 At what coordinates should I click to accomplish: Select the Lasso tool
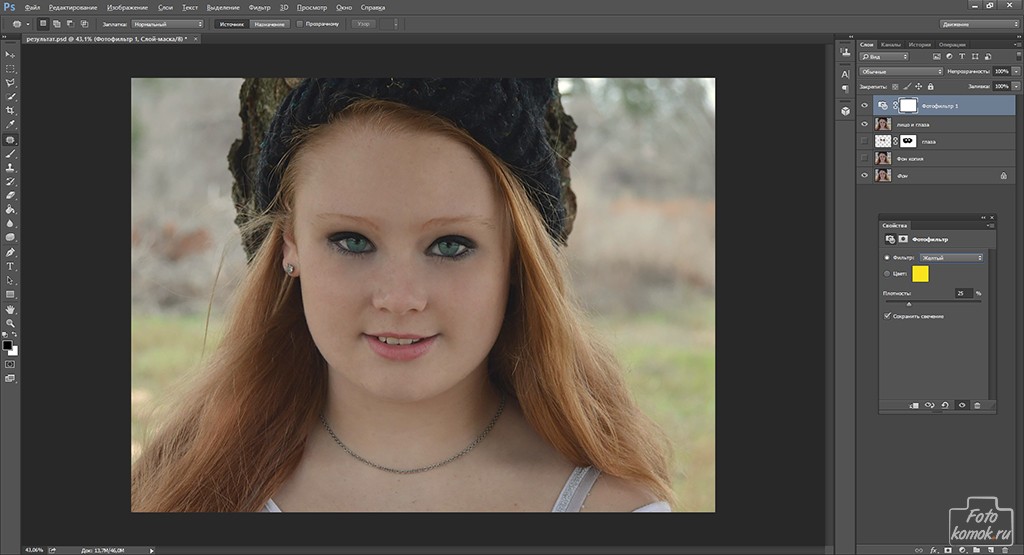coord(10,83)
